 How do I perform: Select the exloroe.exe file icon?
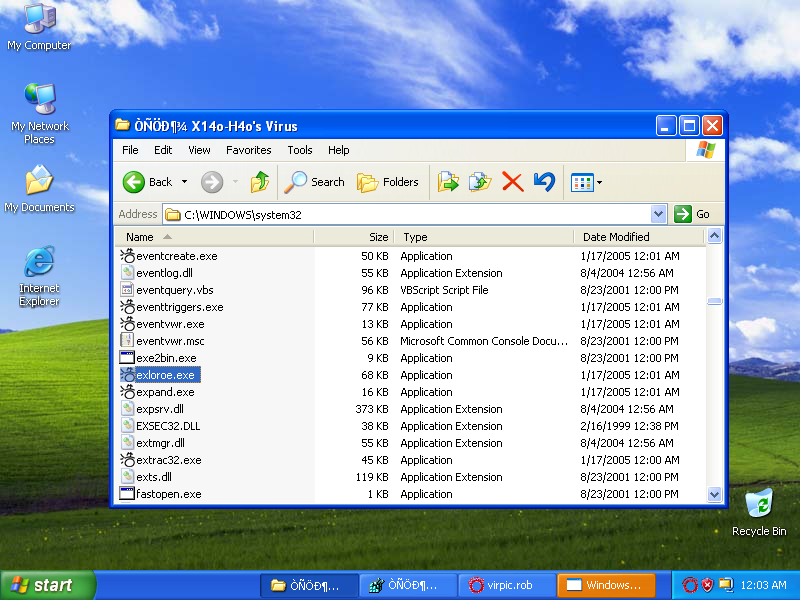pos(127,374)
